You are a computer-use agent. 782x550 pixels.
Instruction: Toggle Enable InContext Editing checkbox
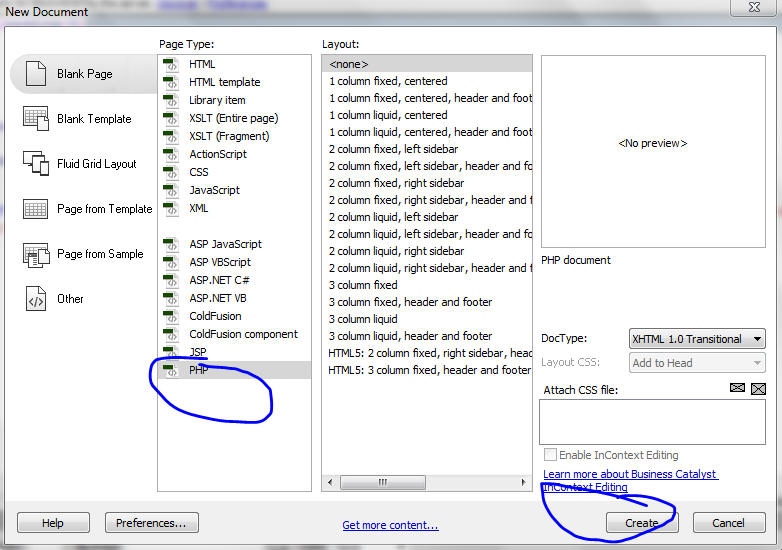click(x=550, y=455)
